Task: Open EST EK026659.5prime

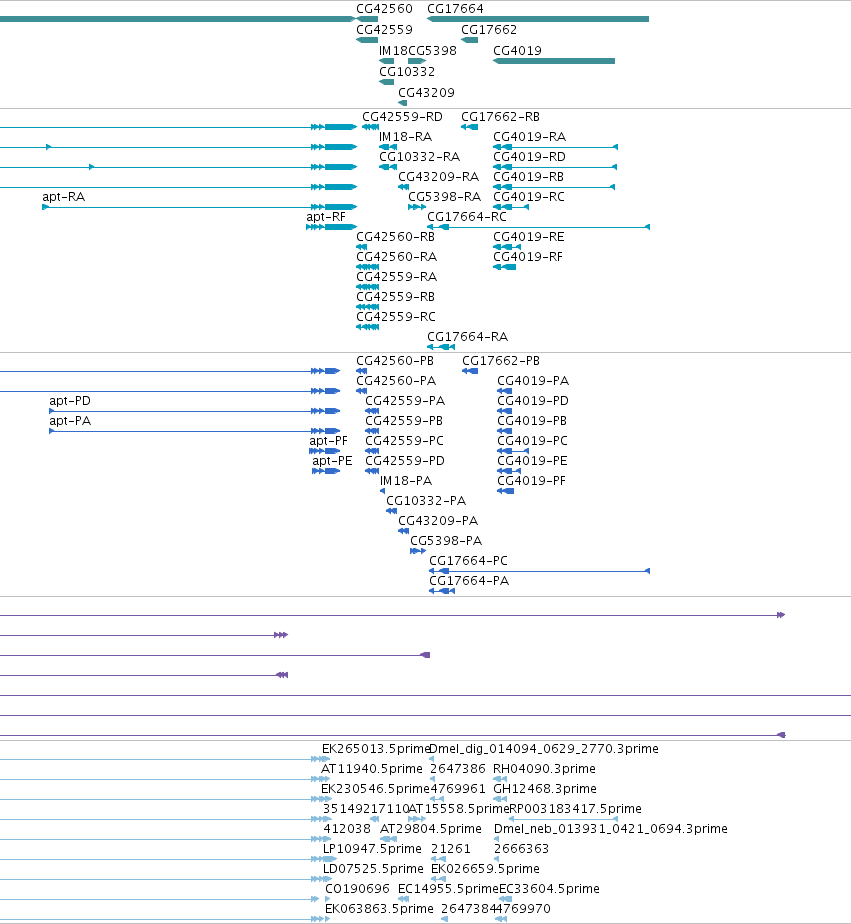Action: (485, 870)
